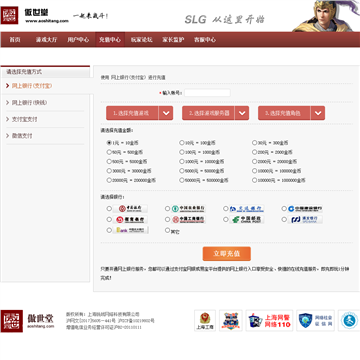Pick the Bank of Communications logo

pyautogui.click(x=247, y=209)
